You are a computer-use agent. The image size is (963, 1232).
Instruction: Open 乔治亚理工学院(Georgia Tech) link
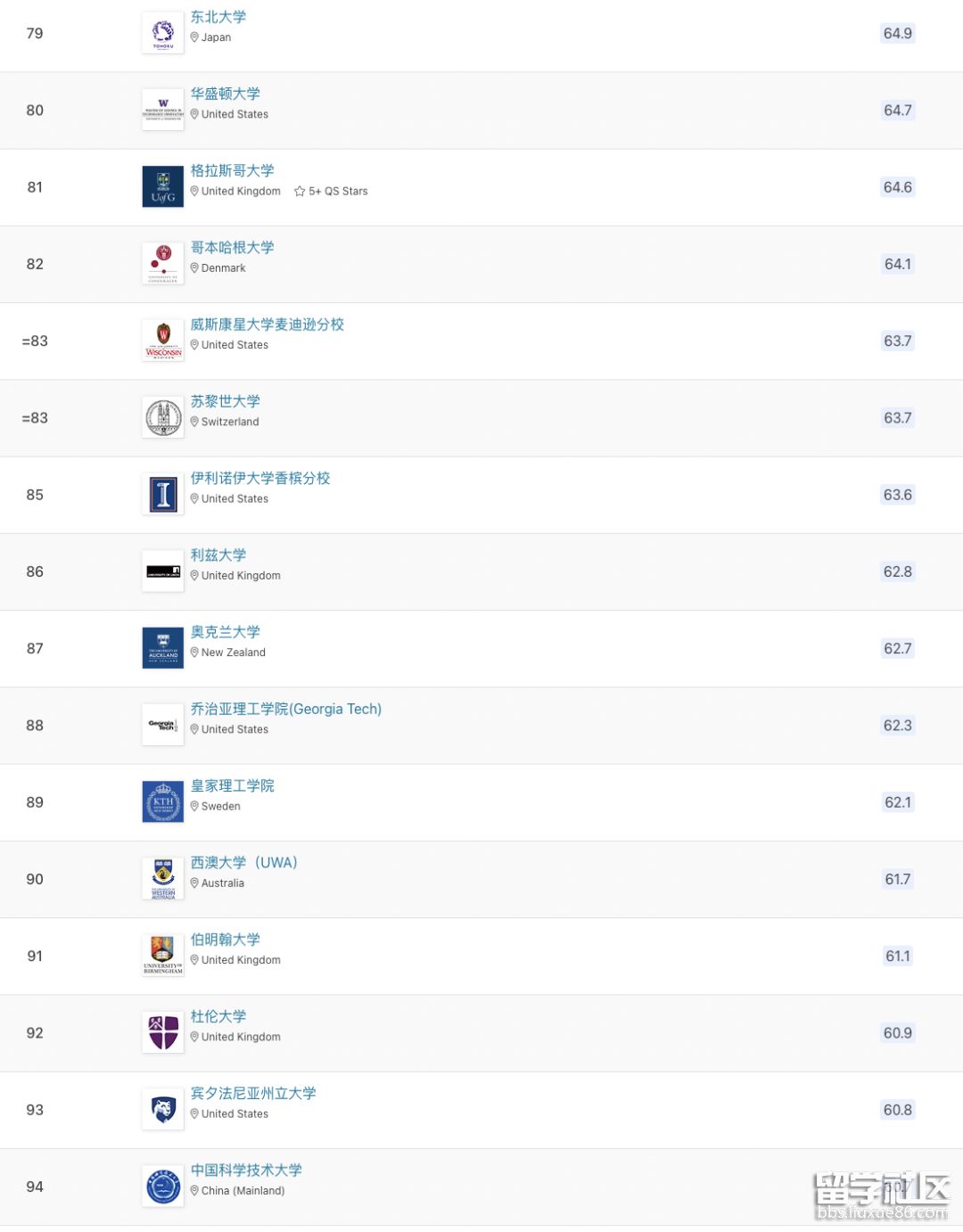285,709
